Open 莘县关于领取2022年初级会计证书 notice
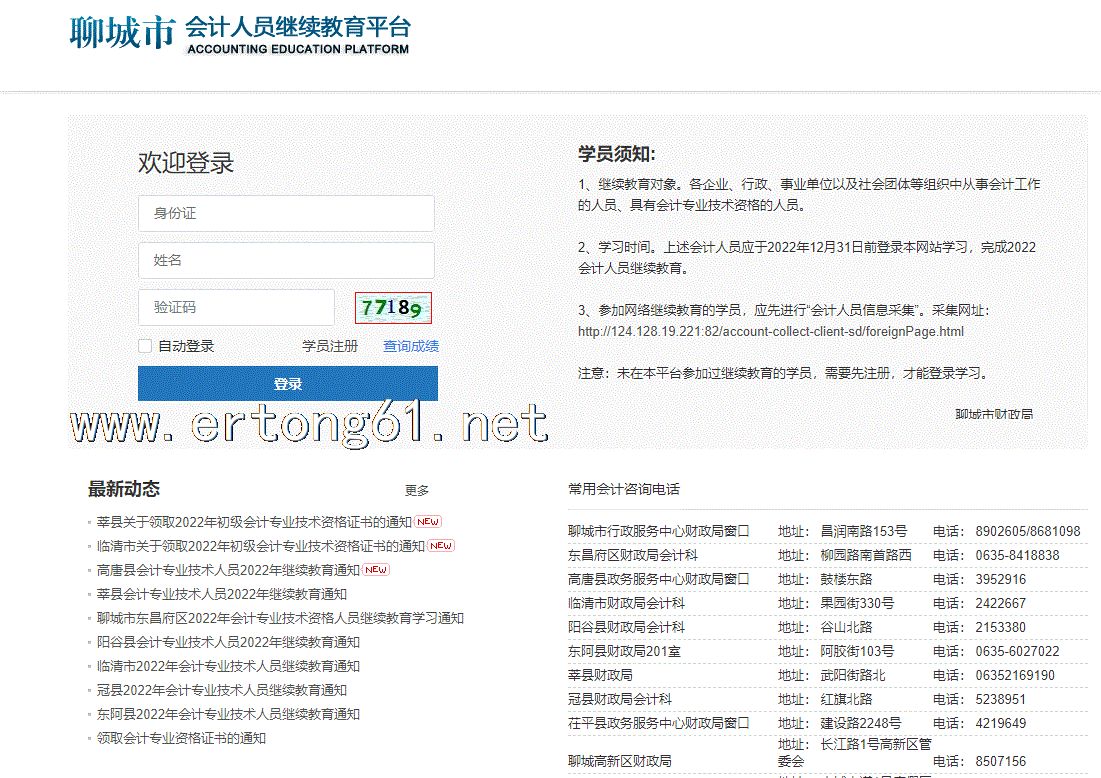 coord(254,522)
